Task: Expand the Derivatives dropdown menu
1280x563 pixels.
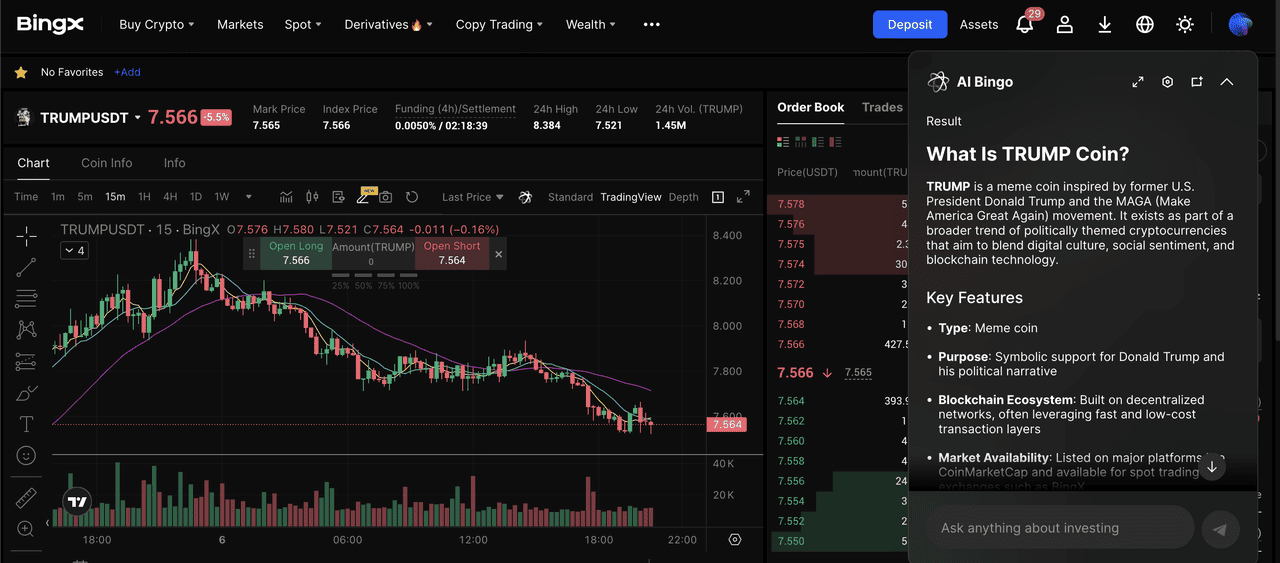Action: [388, 25]
